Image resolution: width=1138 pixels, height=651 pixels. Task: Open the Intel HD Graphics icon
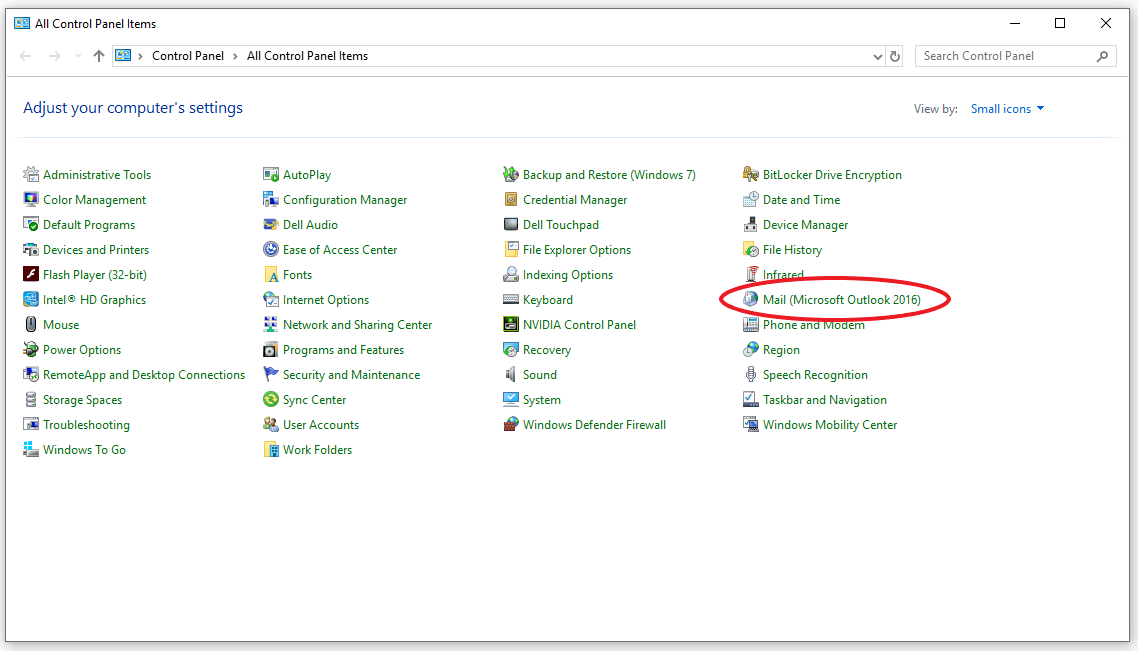[x=31, y=300]
